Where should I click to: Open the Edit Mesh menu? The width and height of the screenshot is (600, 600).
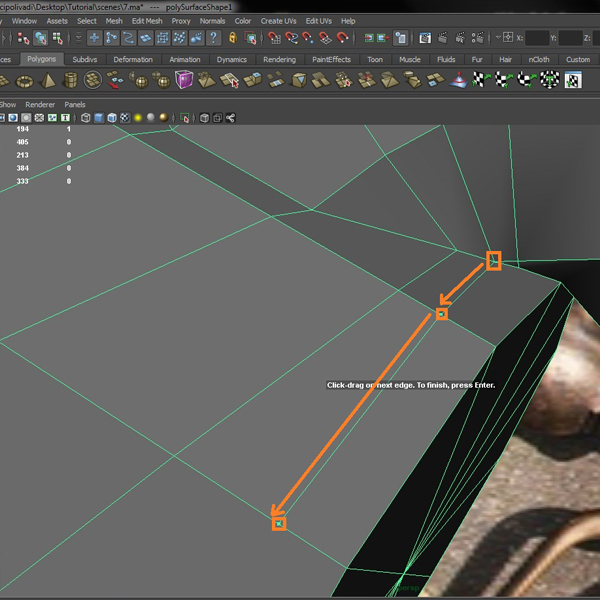coord(147,21)
